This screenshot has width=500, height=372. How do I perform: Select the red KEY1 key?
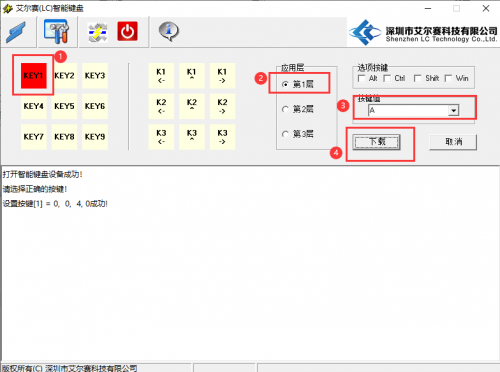tap(33, 76)
